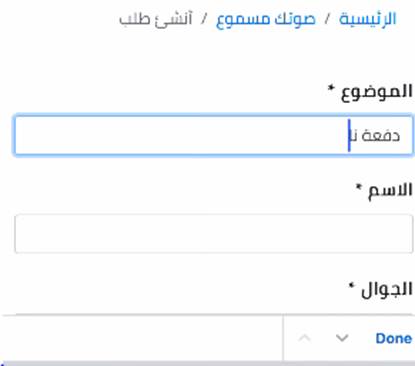415x366 pixels.
Task: Focus the الموضوع subject input field
Action: tap(213, 135)
